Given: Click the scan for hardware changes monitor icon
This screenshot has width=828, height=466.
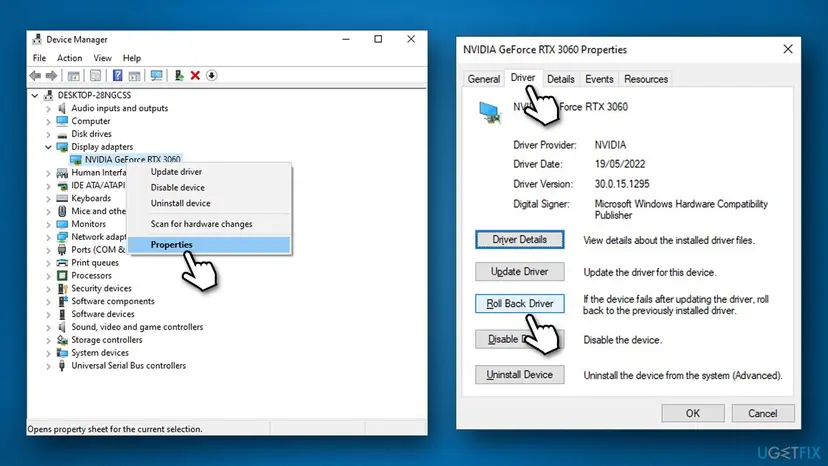Looking at the screenshot, I should pyautogui.click(x=156, y=76).
